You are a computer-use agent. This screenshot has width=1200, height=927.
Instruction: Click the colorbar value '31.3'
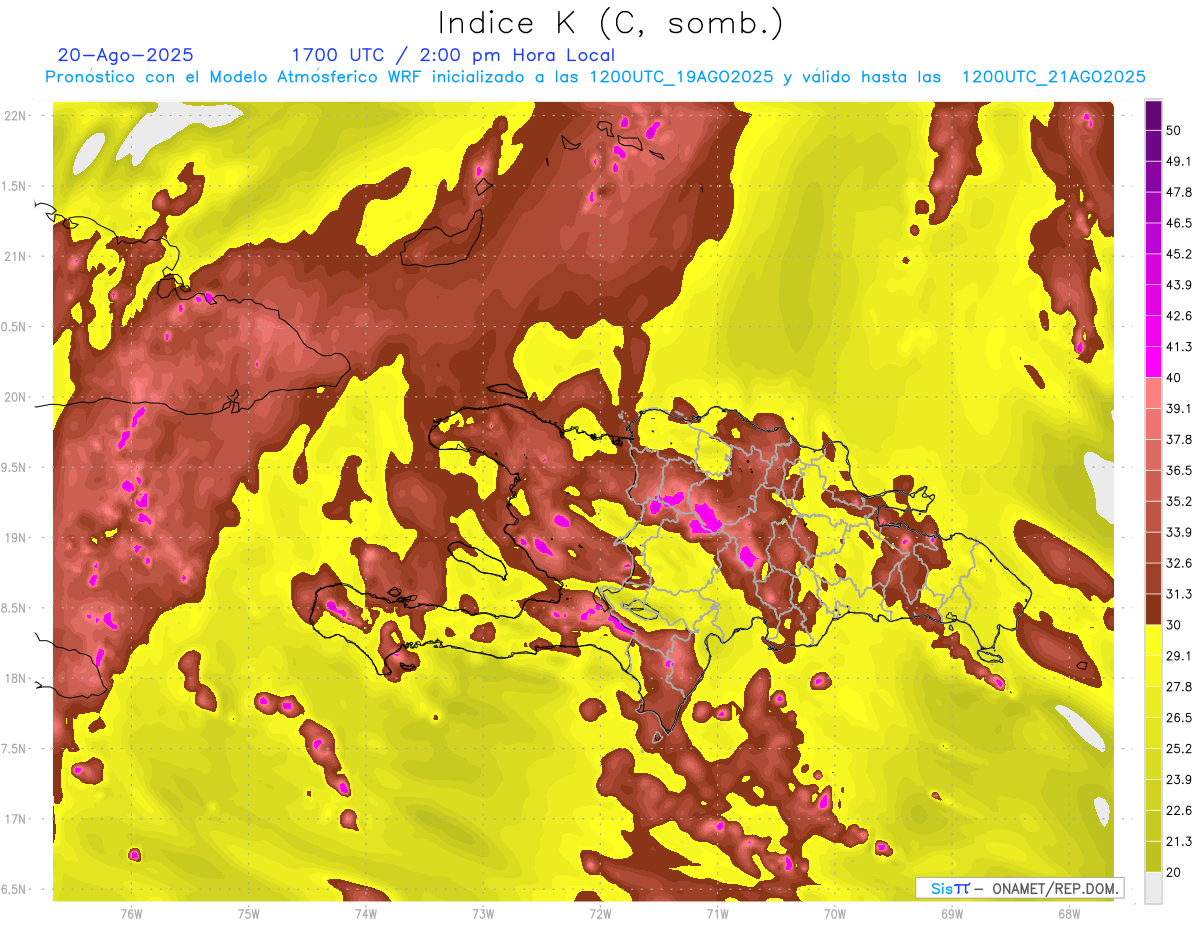click(1179, 594)
